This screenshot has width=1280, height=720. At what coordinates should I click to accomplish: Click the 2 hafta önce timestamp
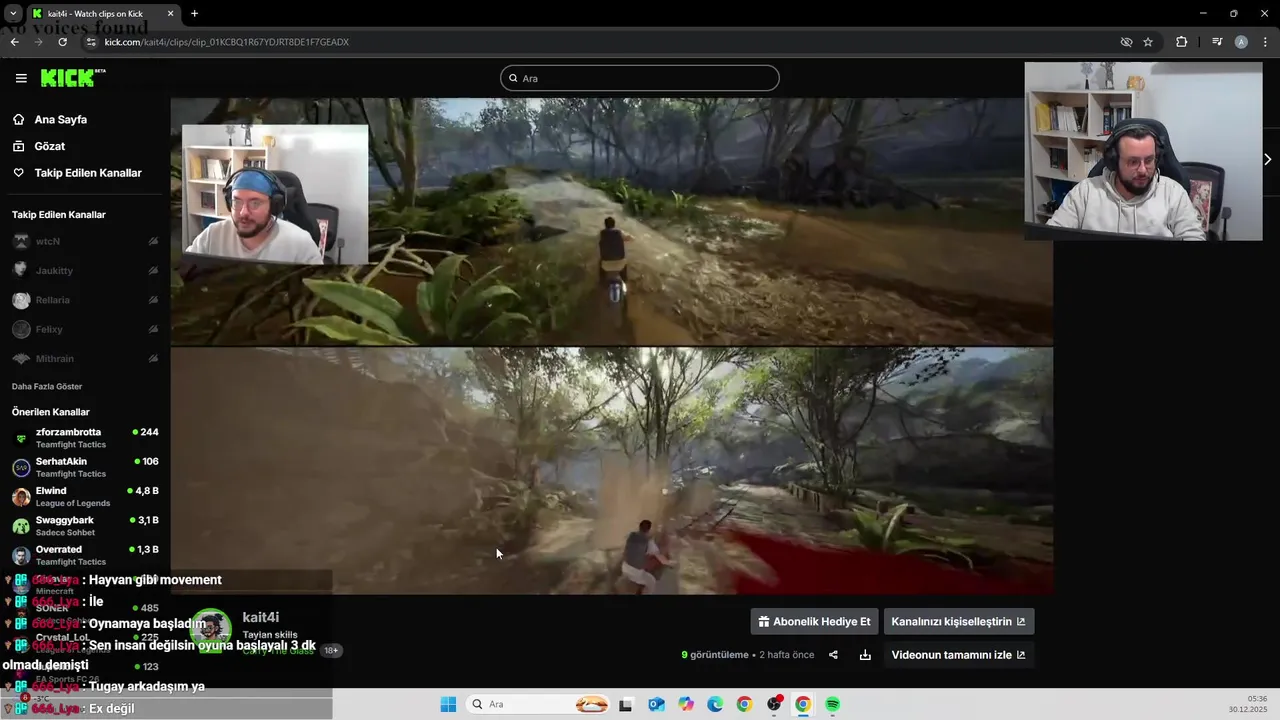pyautogui.click(x=787, y=655)
